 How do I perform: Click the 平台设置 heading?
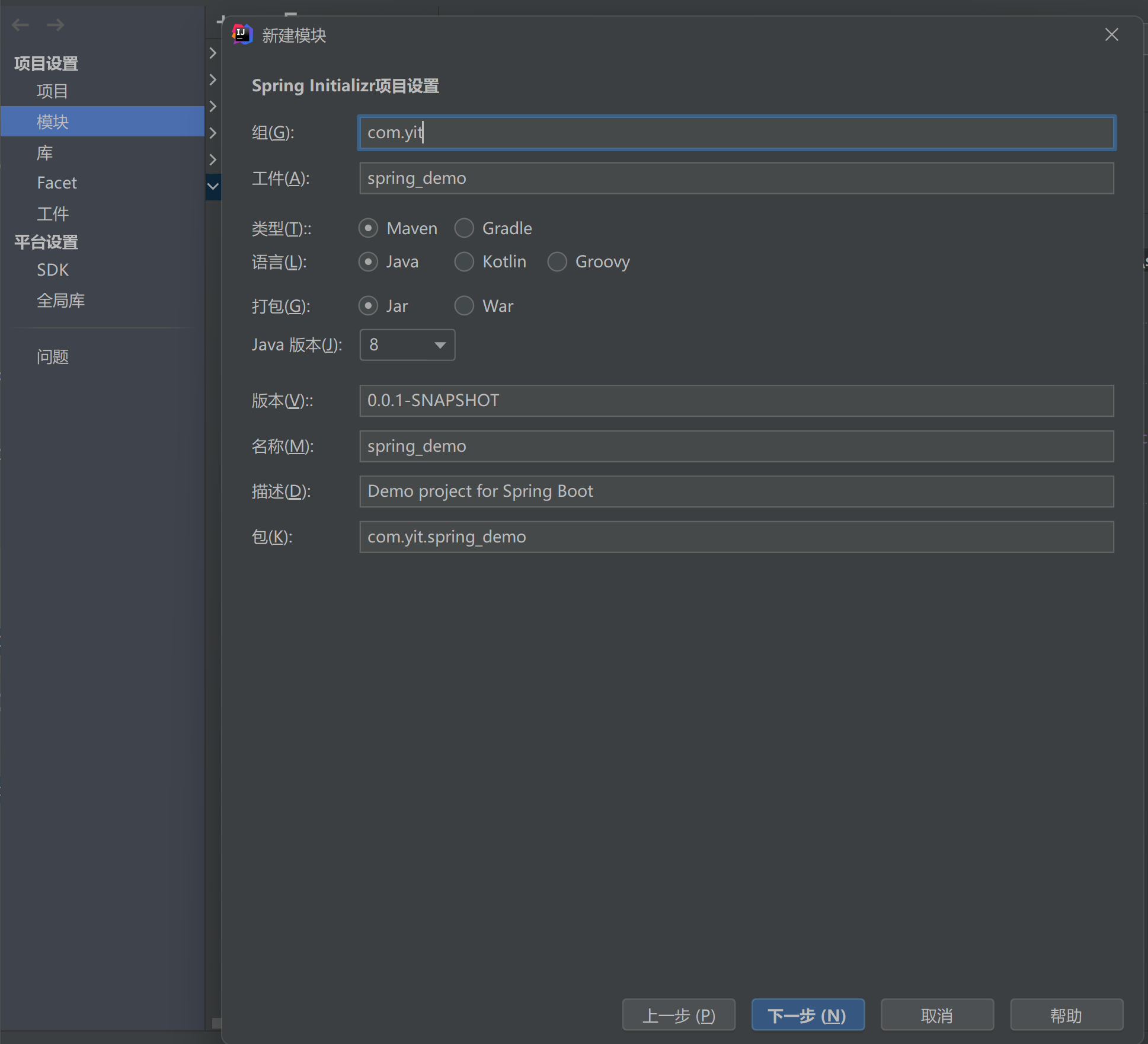[x=46, y=242]
